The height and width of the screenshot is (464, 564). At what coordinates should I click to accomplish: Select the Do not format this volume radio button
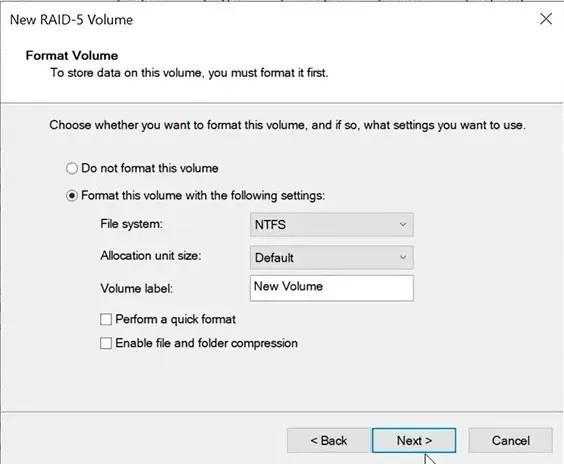[72, 168]
